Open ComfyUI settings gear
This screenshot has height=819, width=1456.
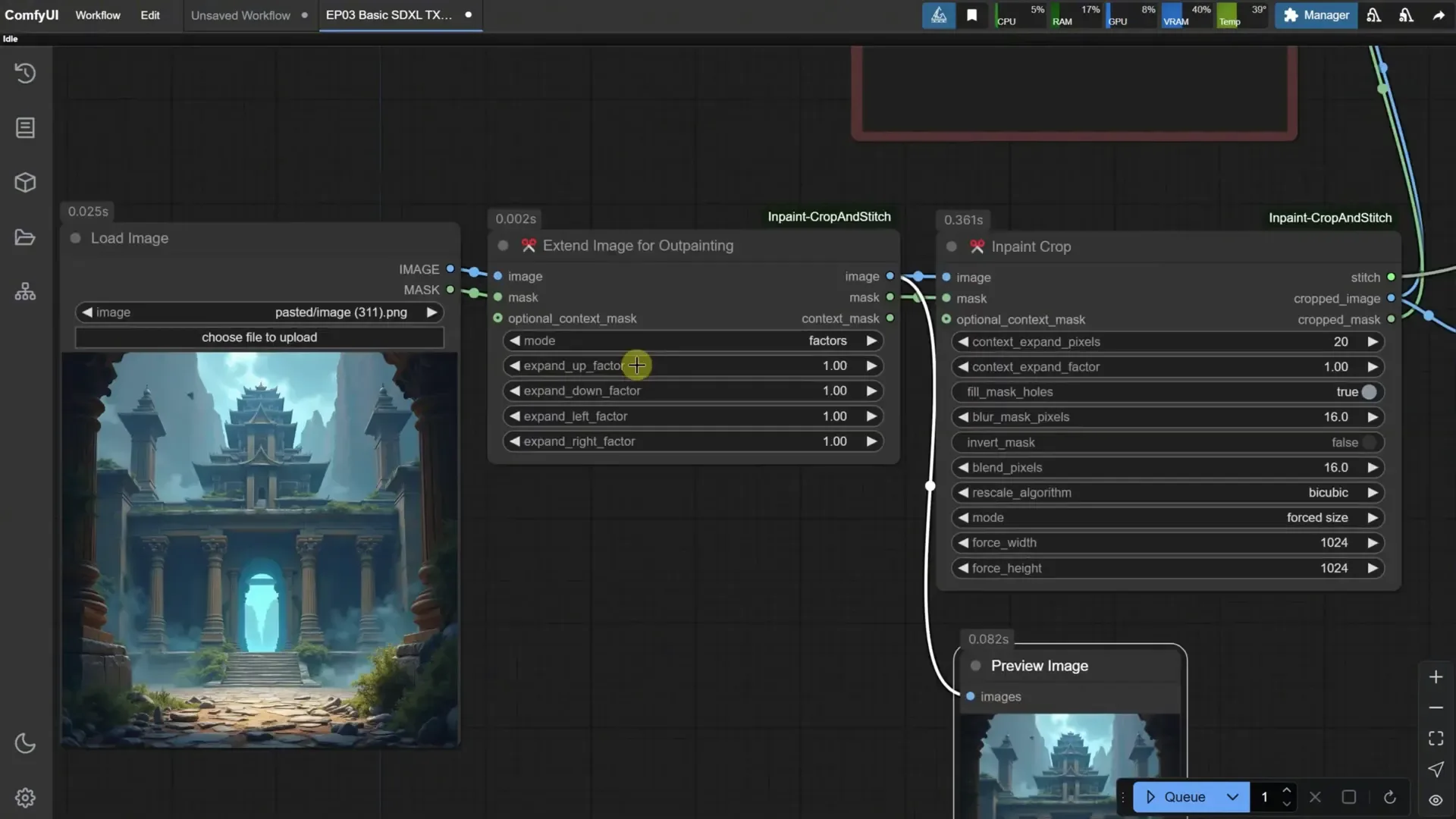tap(25, 798)
